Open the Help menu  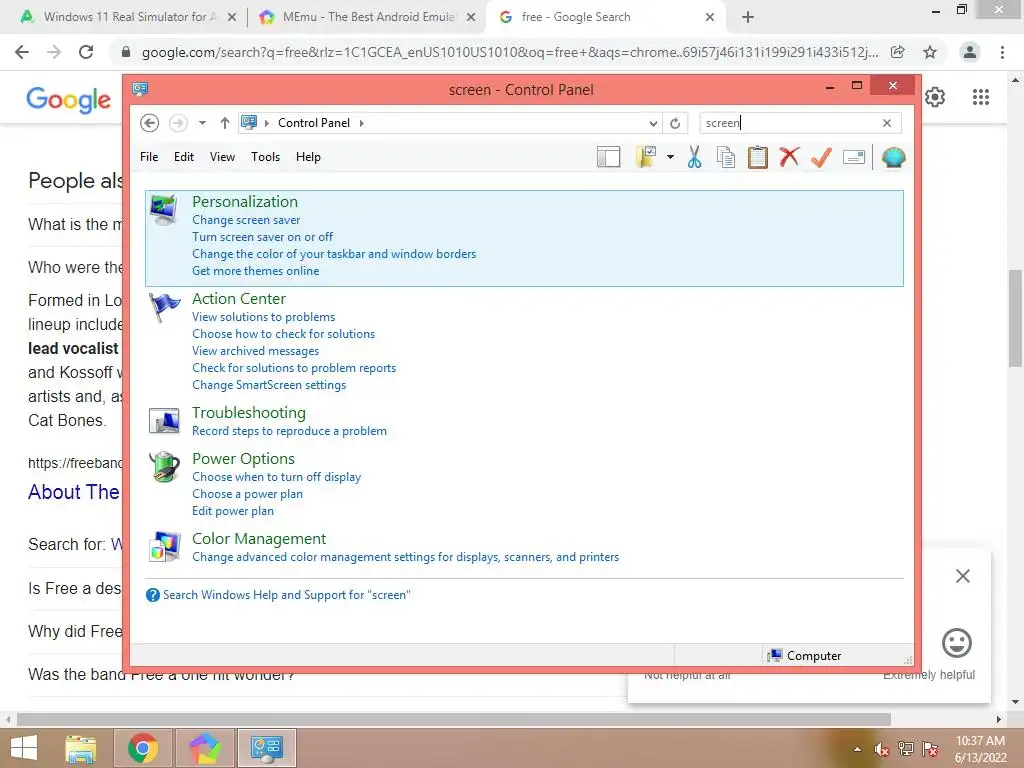[308, 157]
